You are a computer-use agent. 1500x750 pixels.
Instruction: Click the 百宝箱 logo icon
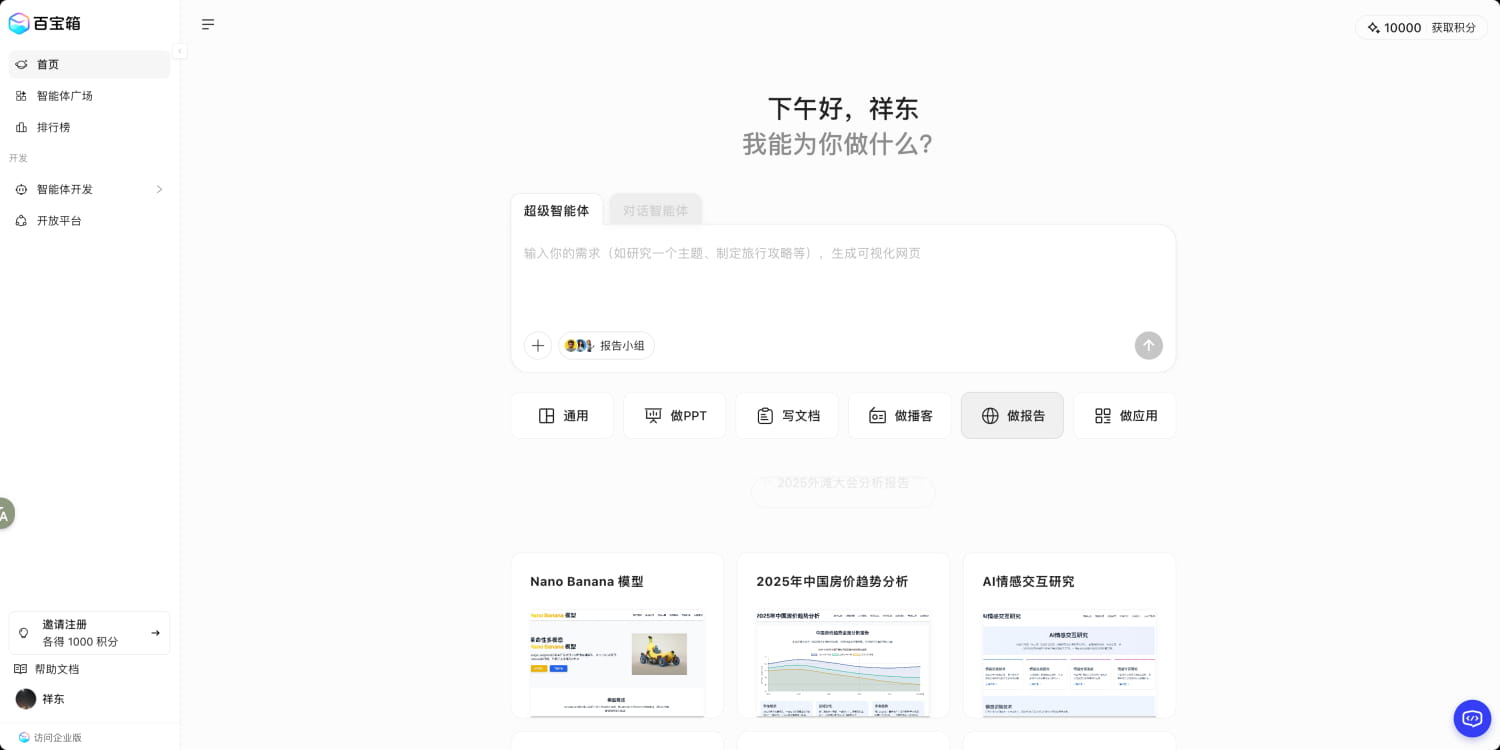pos(19,23)
